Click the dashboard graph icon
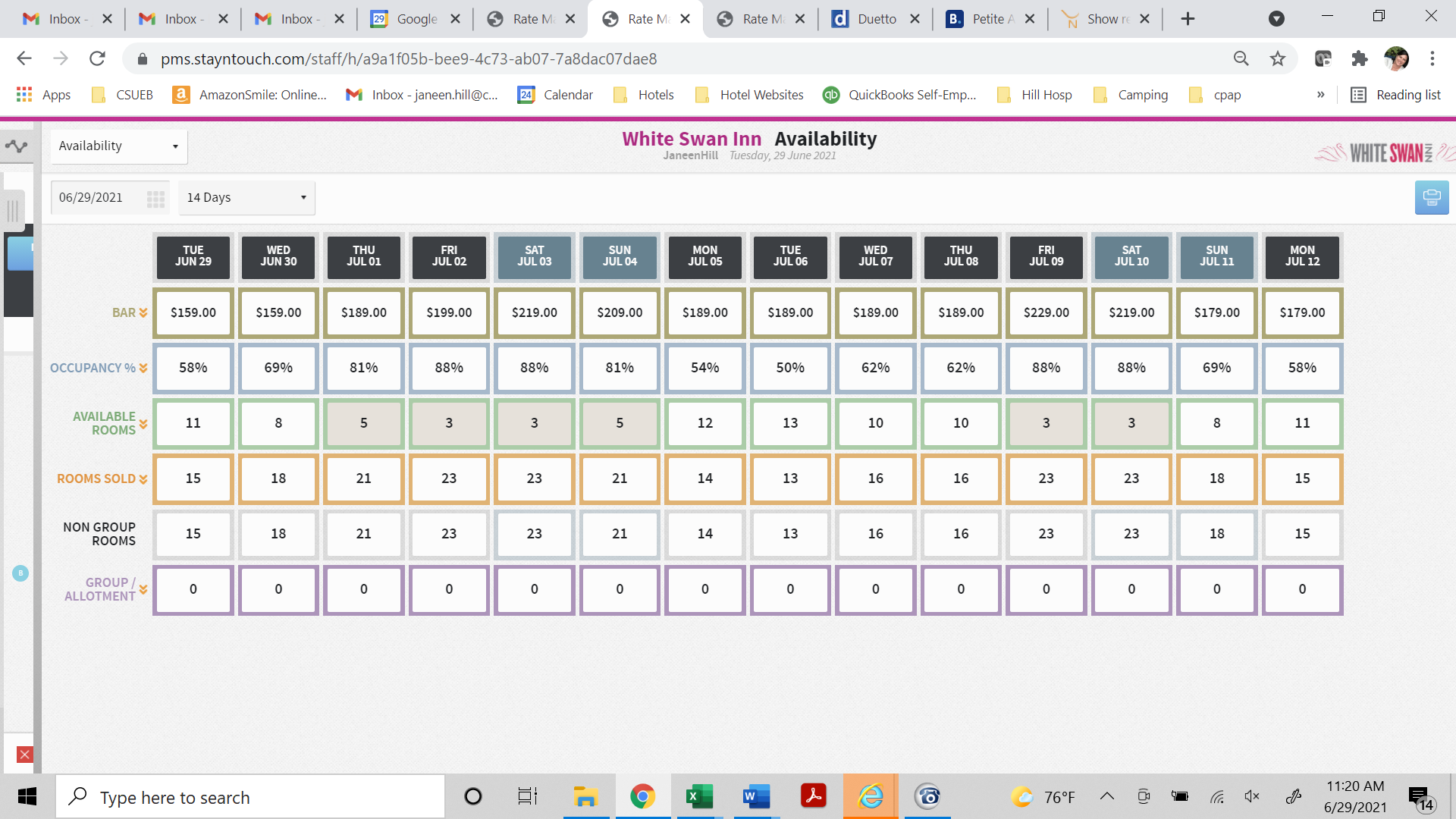The height and width of the screenshot is (819, 1456). point(17,146)
